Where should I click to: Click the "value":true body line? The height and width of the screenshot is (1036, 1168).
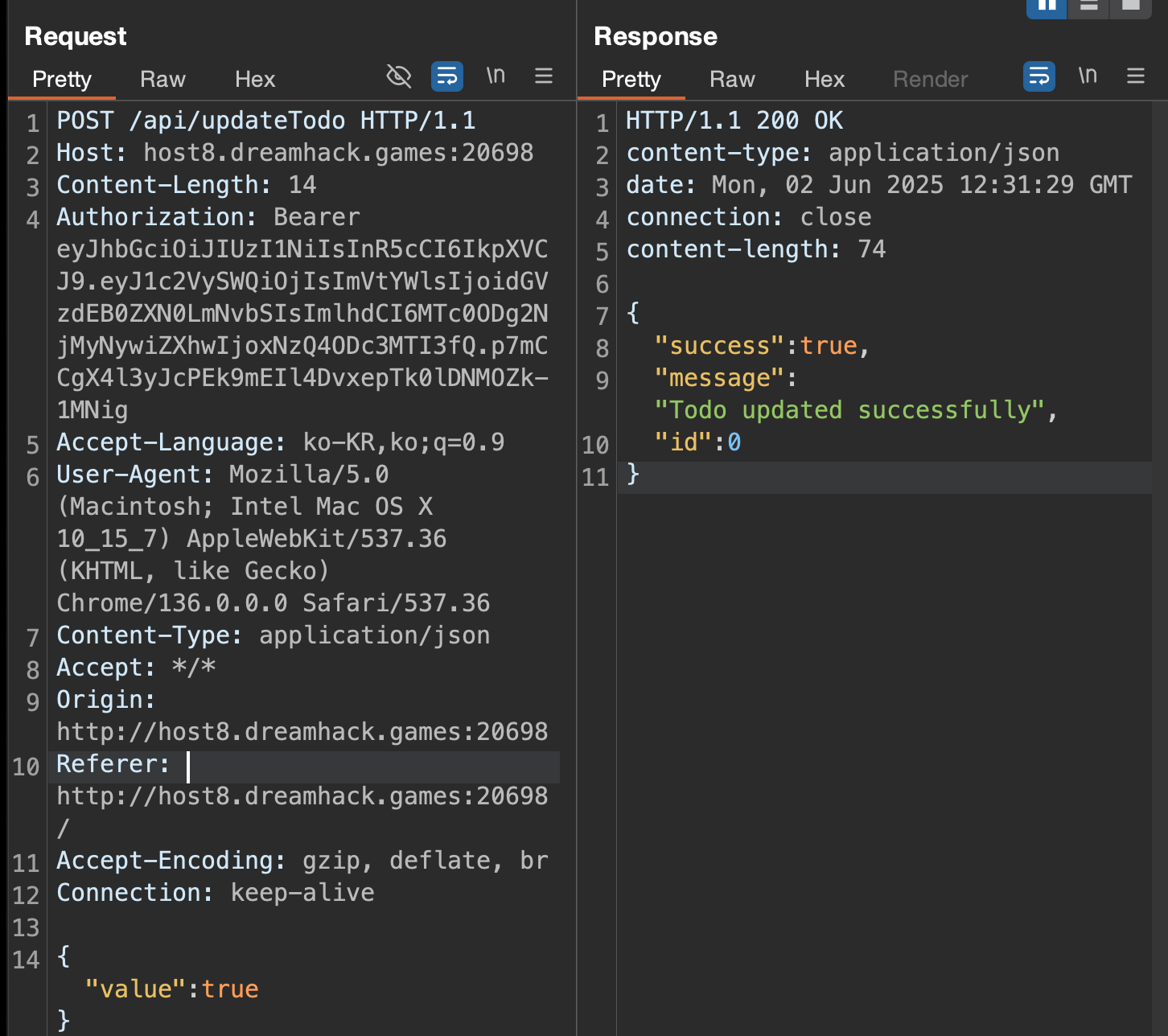click(x=172, y=989)
